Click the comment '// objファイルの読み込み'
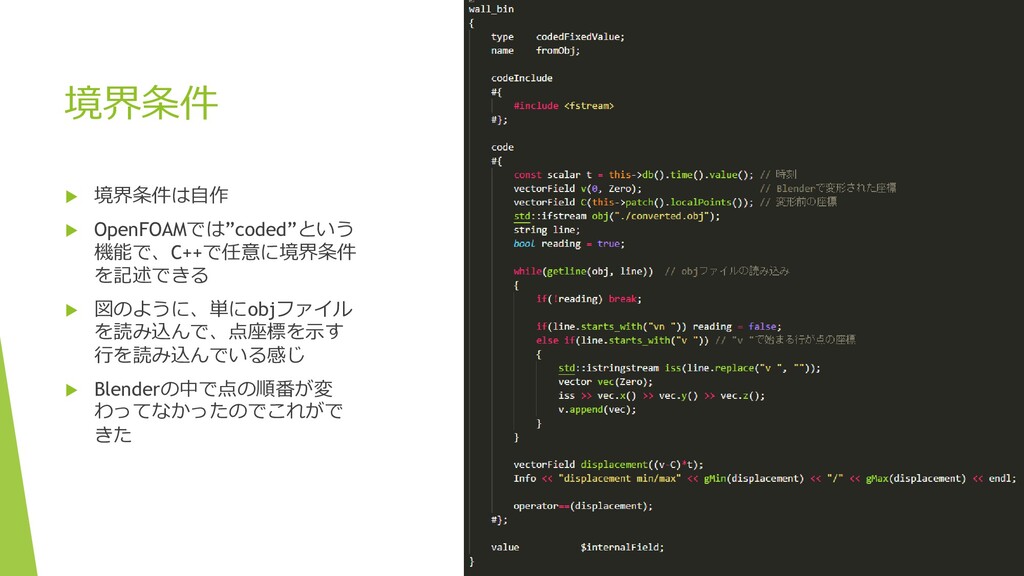The height and width of the screenshot is (576, 1024). [x=727, y=271]
